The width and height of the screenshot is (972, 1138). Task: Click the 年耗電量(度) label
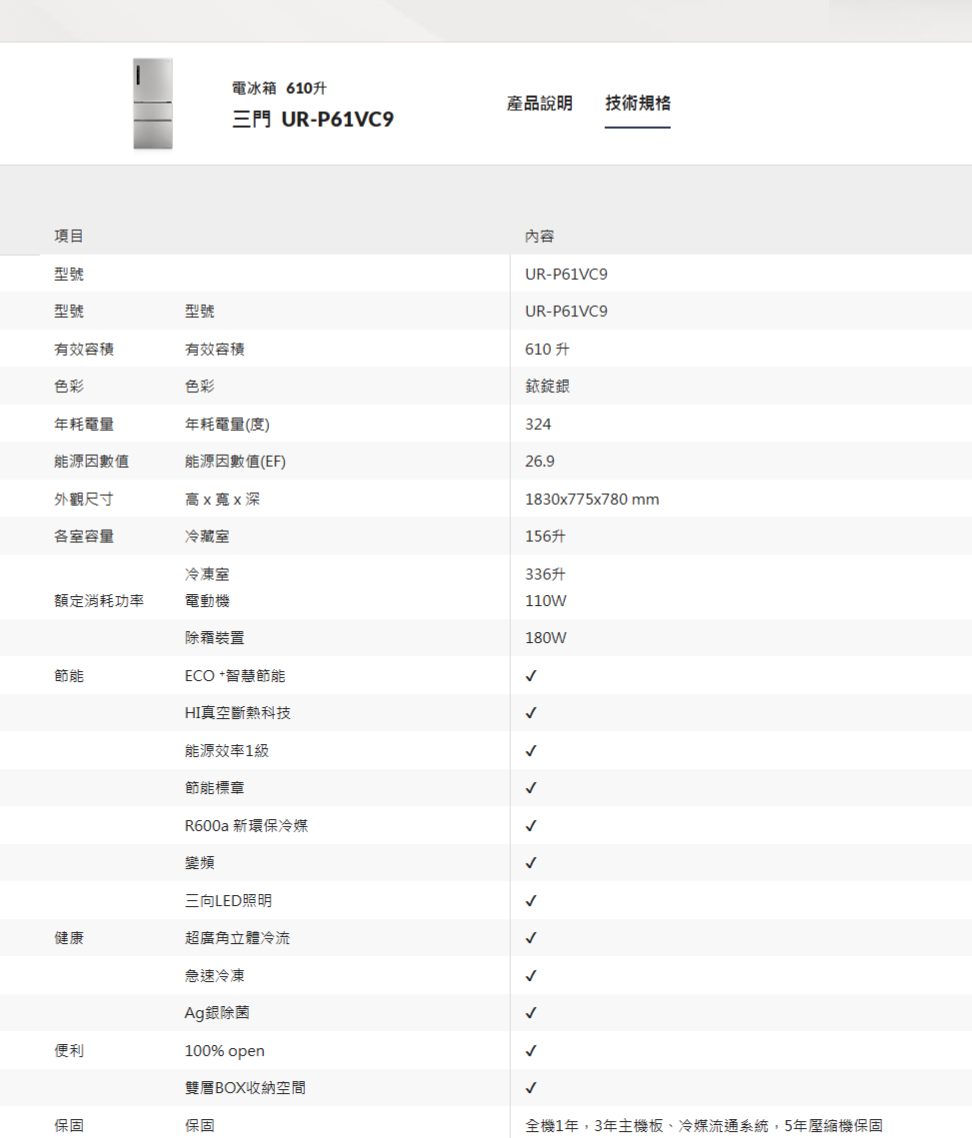tap(227, 425)
